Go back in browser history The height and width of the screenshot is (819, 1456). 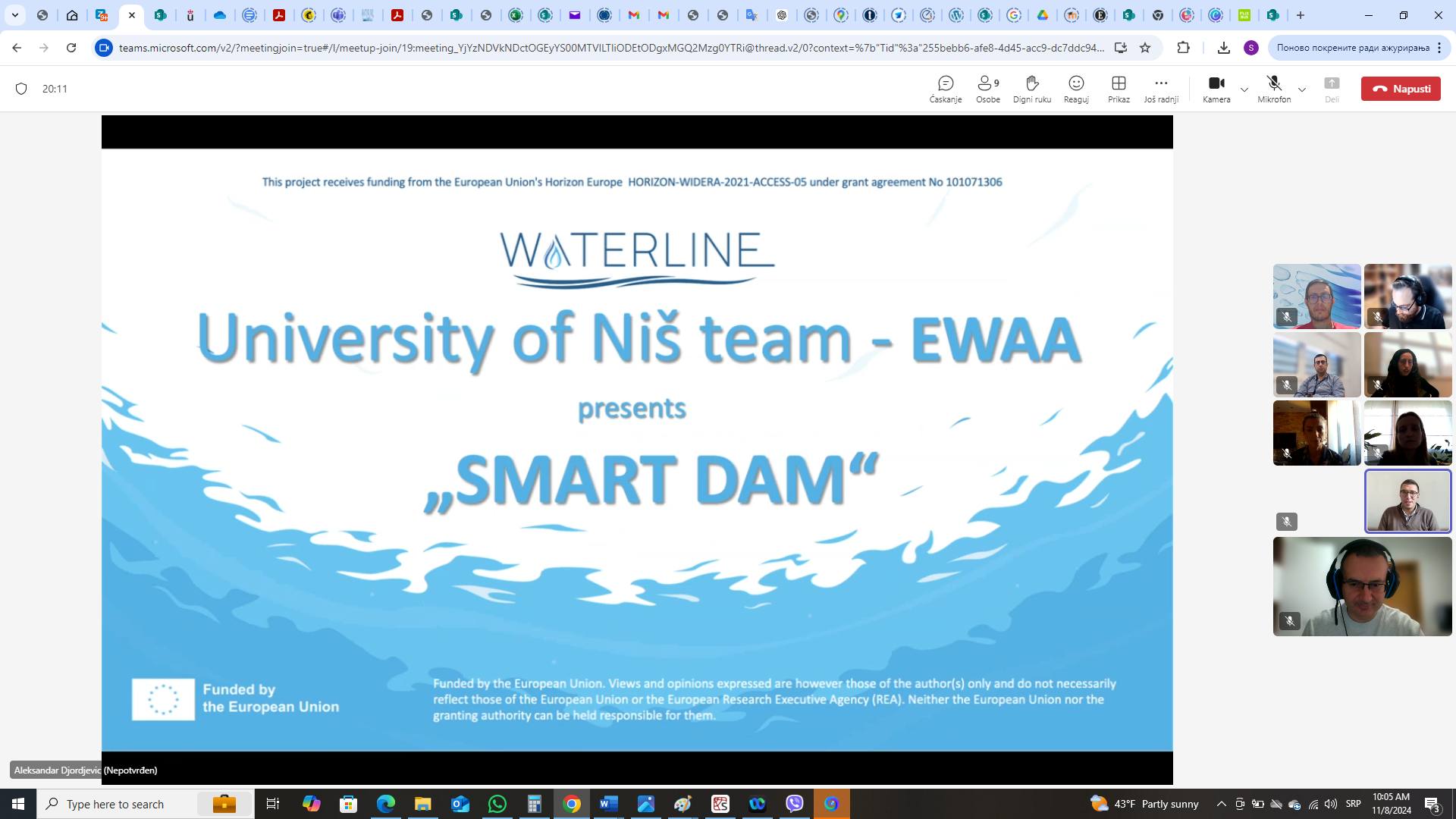pos(17,48)
